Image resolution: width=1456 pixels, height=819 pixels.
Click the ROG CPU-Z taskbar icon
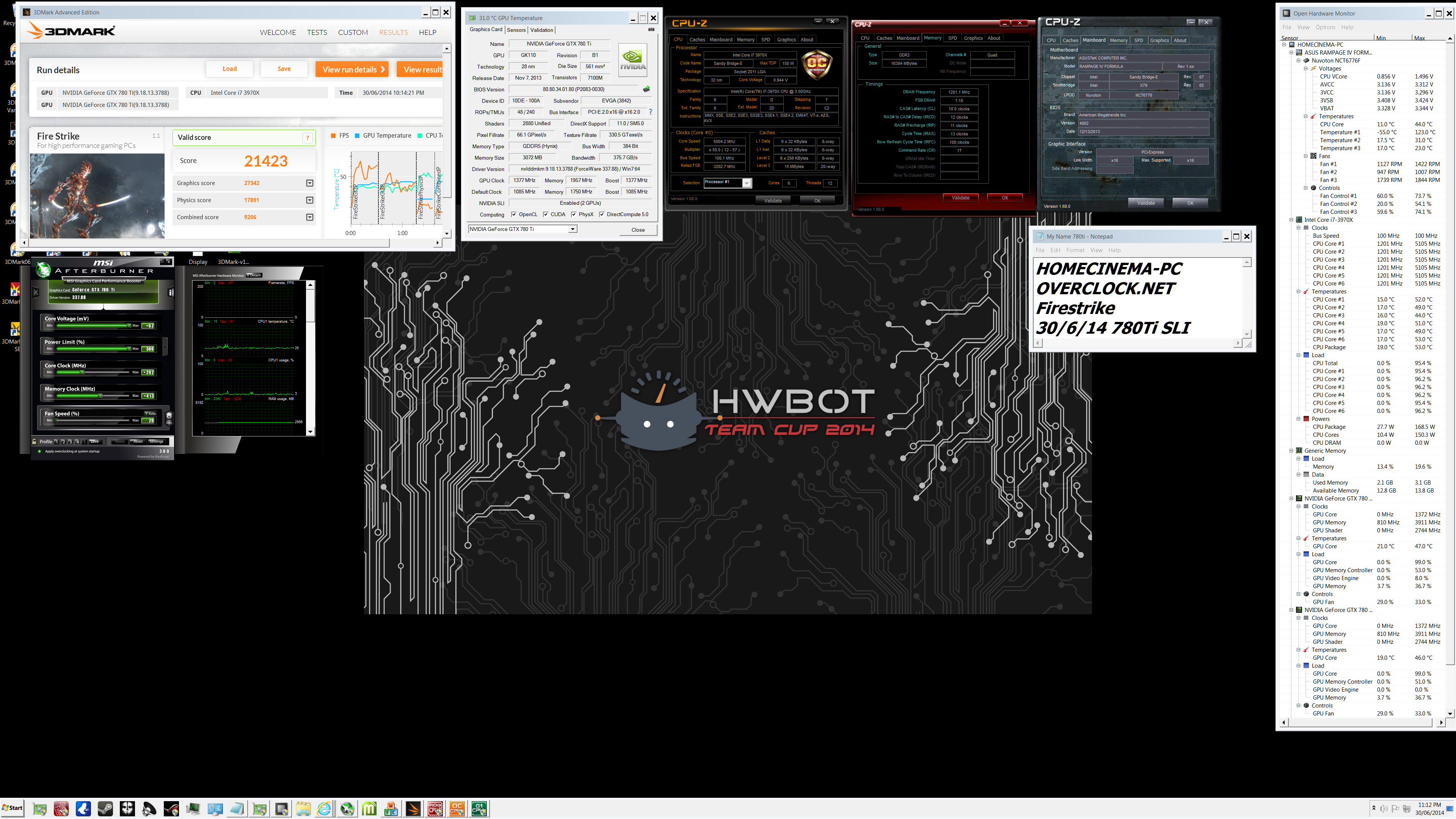click(435, 809)
